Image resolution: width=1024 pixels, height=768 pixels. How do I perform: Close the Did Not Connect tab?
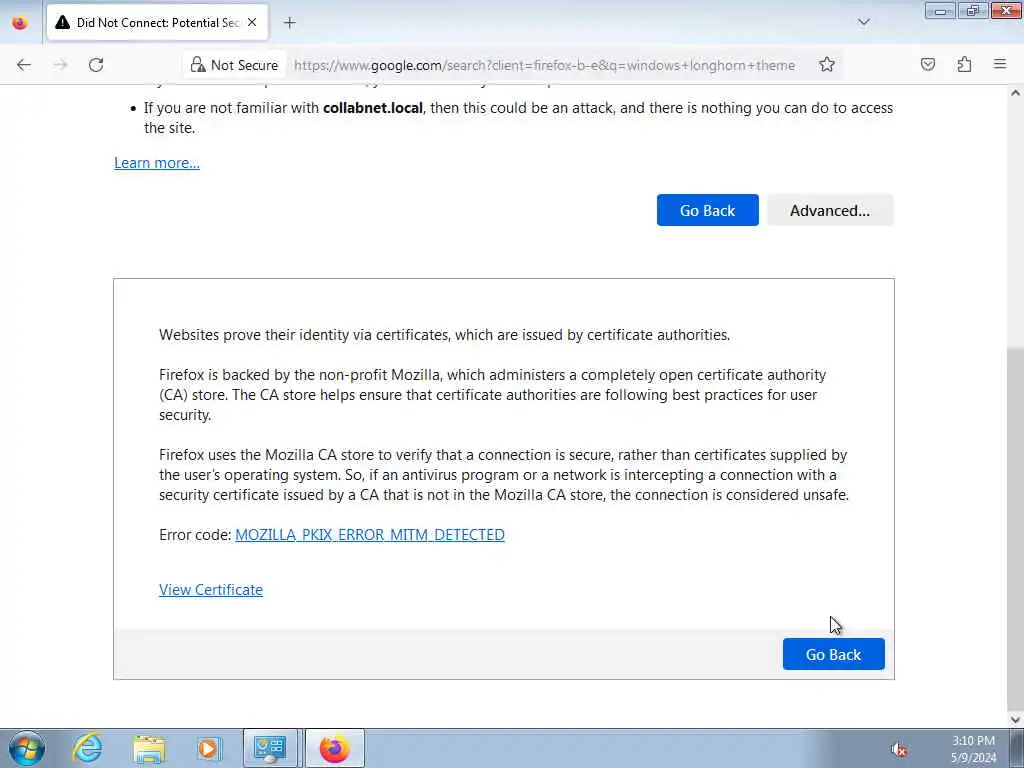click(252, 22)
